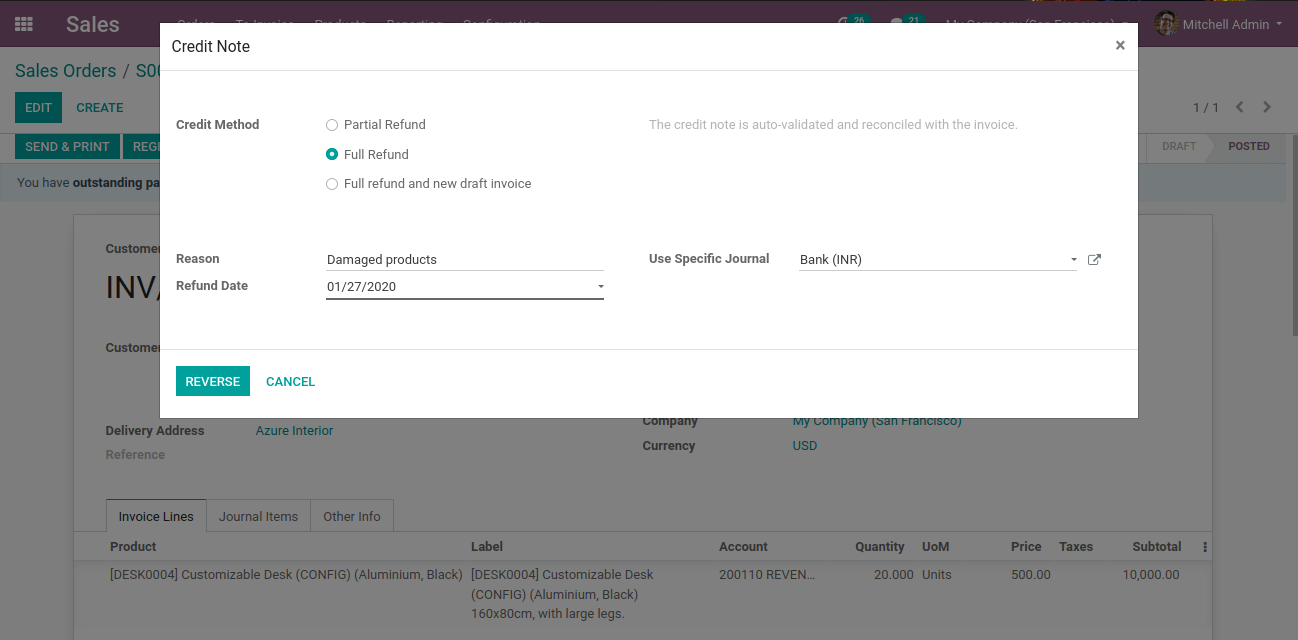This screenshot has width=1298, height=640.
Task: Open the apps grid menu icon
Action: 24,24
